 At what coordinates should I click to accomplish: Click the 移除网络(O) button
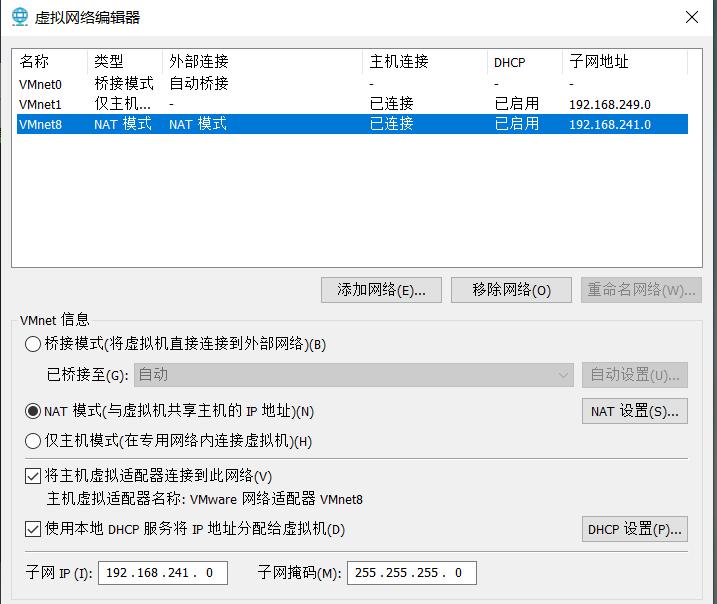coord(511,290)
